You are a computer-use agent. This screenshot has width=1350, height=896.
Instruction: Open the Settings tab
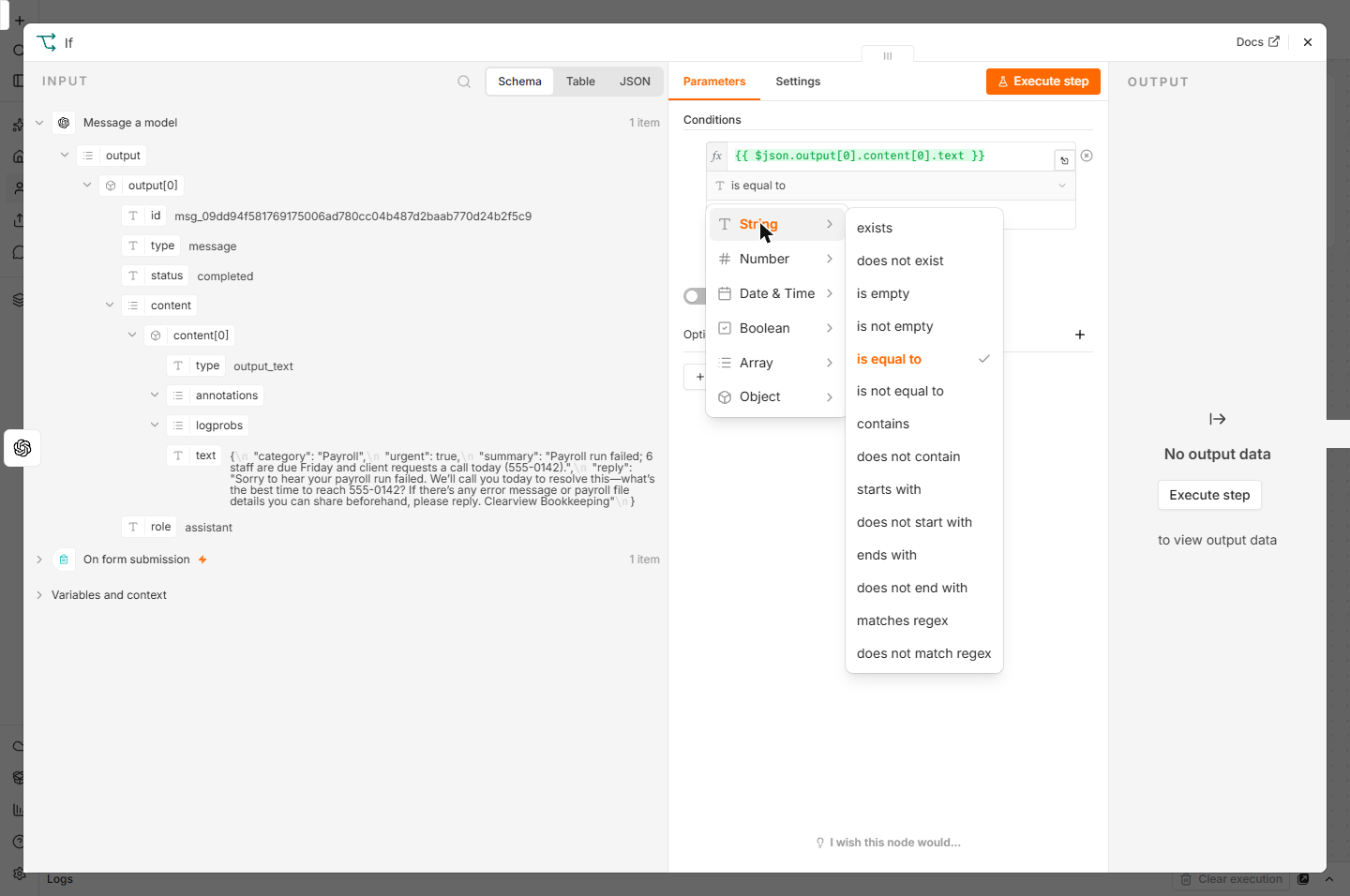coord(798,82)
